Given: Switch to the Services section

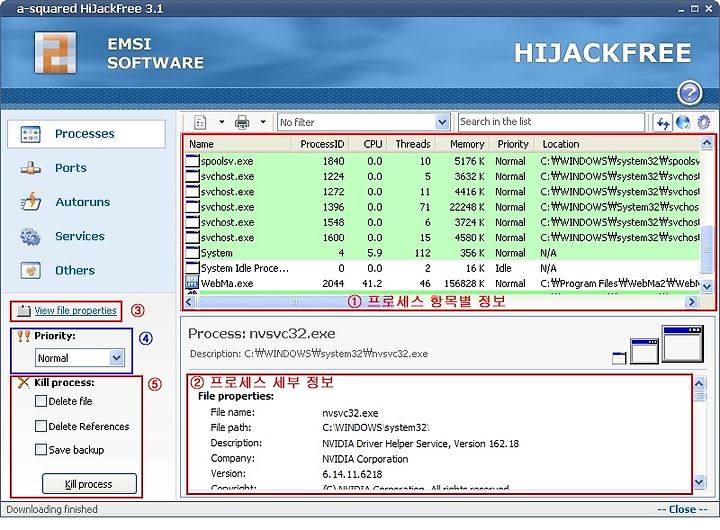Looking at the screenshot, I should tap(80, 236).
